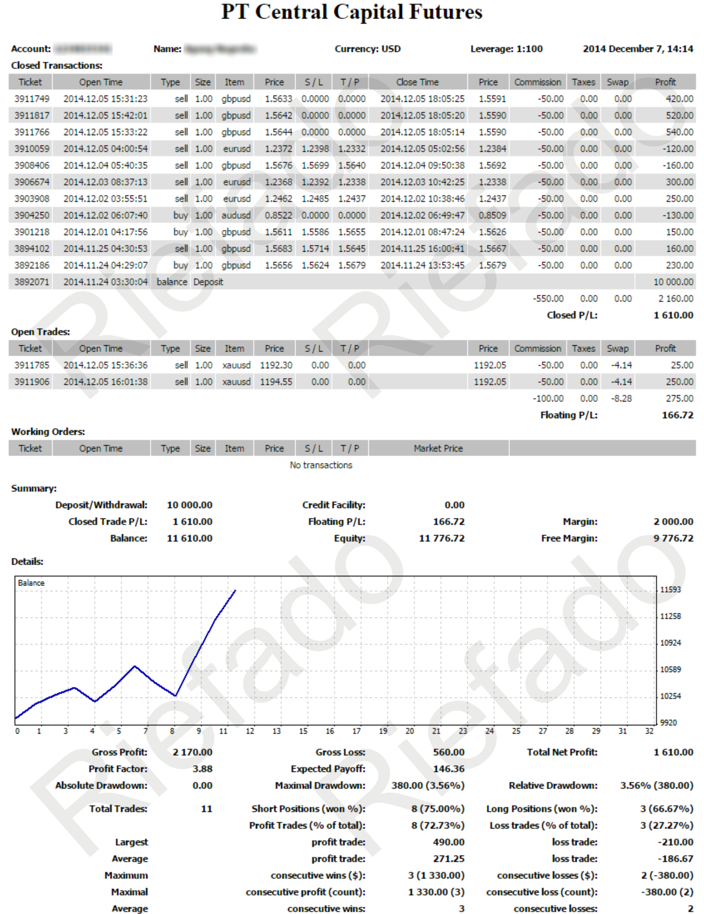Click the 'No transactions' message
Screen dimensions: 704x914
pyautogui.click(x=321, y=465)
